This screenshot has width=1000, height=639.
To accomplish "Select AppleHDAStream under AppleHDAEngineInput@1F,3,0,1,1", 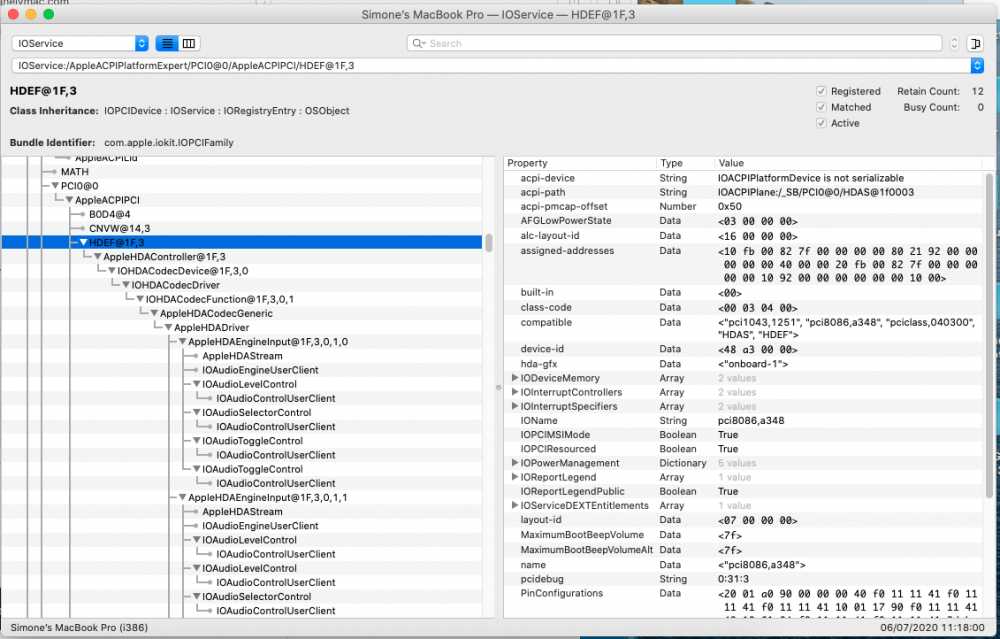I will pyautogui.click(x=242, y=511).
